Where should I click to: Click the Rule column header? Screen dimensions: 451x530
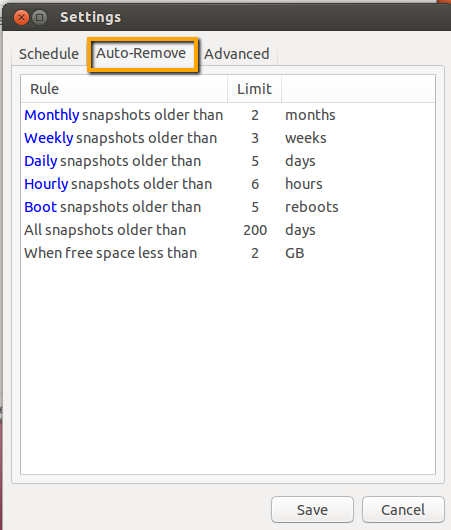pos(124,89)
